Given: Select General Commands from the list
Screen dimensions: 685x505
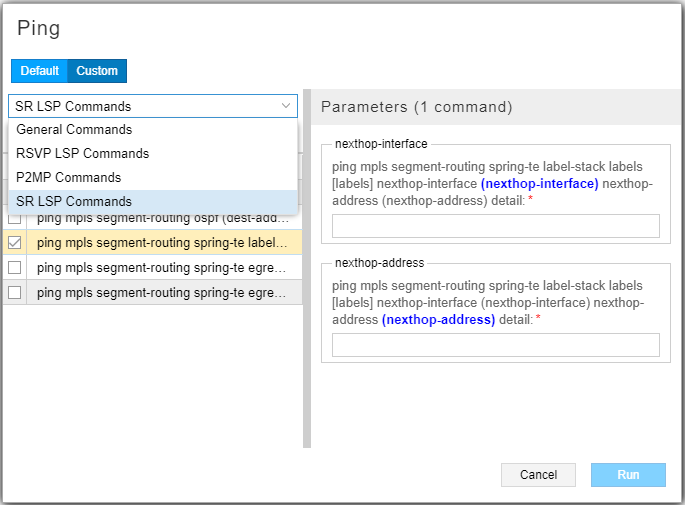Looking at the screenshot, I should [x=74, y=130].
